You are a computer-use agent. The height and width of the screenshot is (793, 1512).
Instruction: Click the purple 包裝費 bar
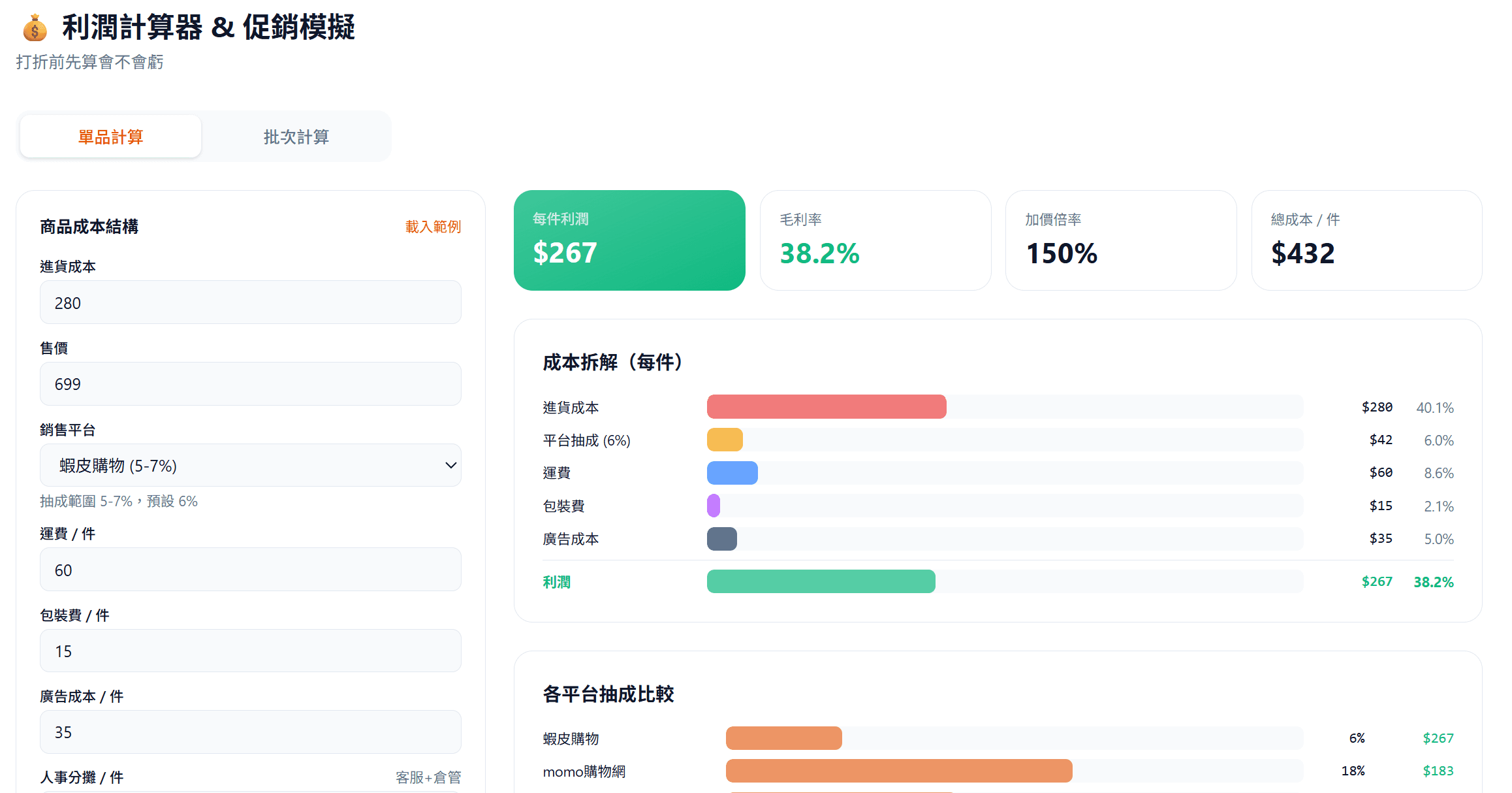point(714,506)
